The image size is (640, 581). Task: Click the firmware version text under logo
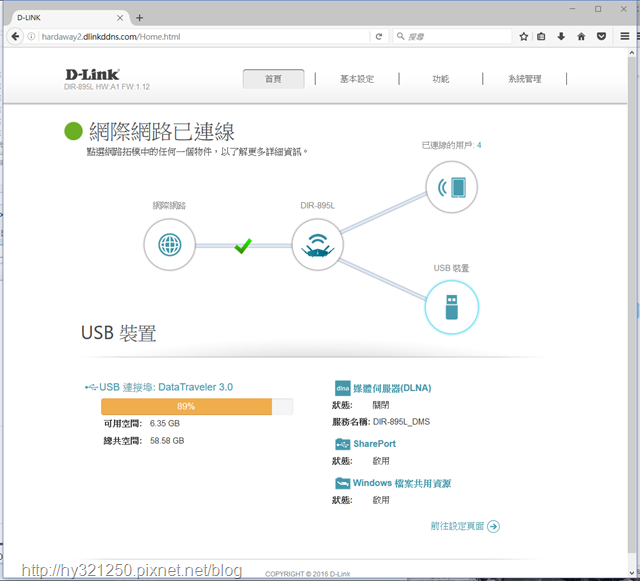(107, 87)
